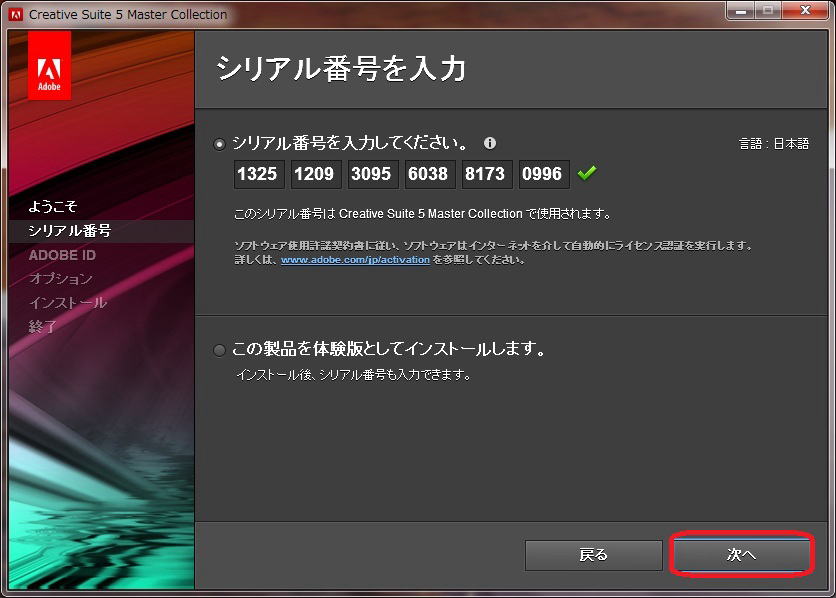Image resolution: width=836 pixels, height=598 pixels.
Task: Click the serial field containing 0996
Action: pyautogui.click(x=544, y=174)
